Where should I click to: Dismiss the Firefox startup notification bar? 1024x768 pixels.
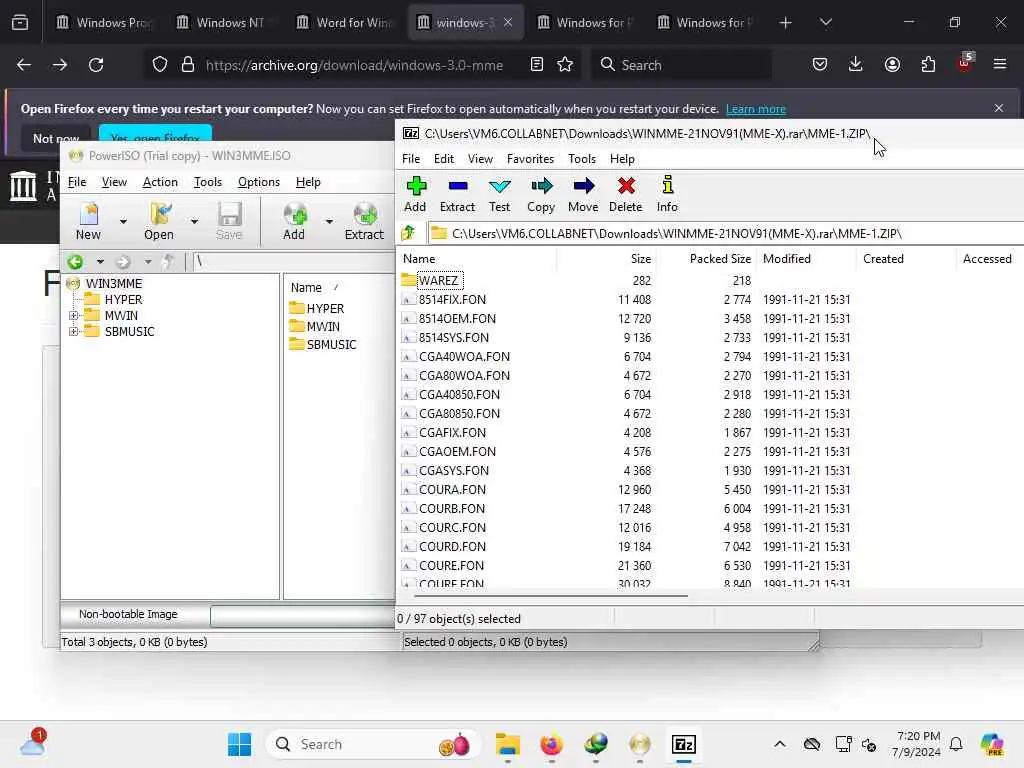[x=999, y=108]
